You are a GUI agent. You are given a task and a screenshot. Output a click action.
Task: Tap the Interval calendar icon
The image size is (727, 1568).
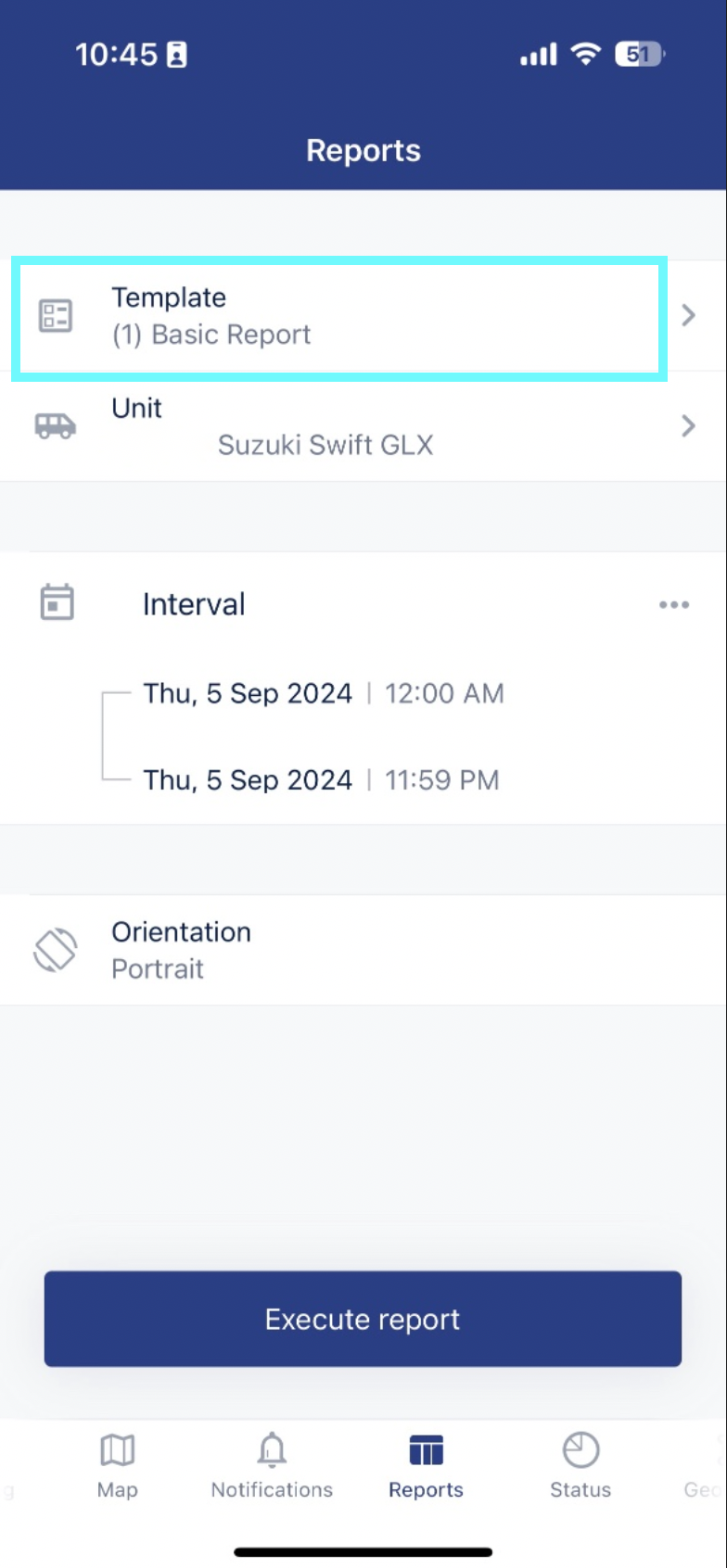(x=57, y=602)
